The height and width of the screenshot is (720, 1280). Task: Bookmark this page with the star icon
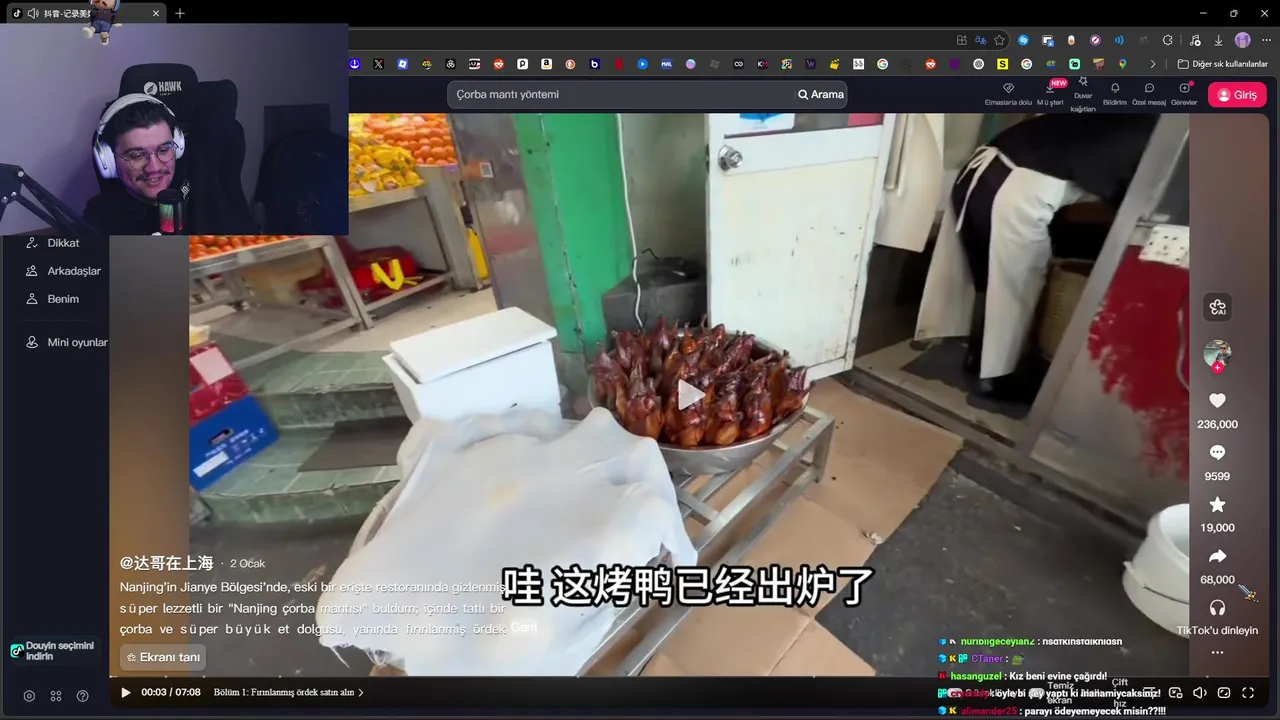(999, 40)
